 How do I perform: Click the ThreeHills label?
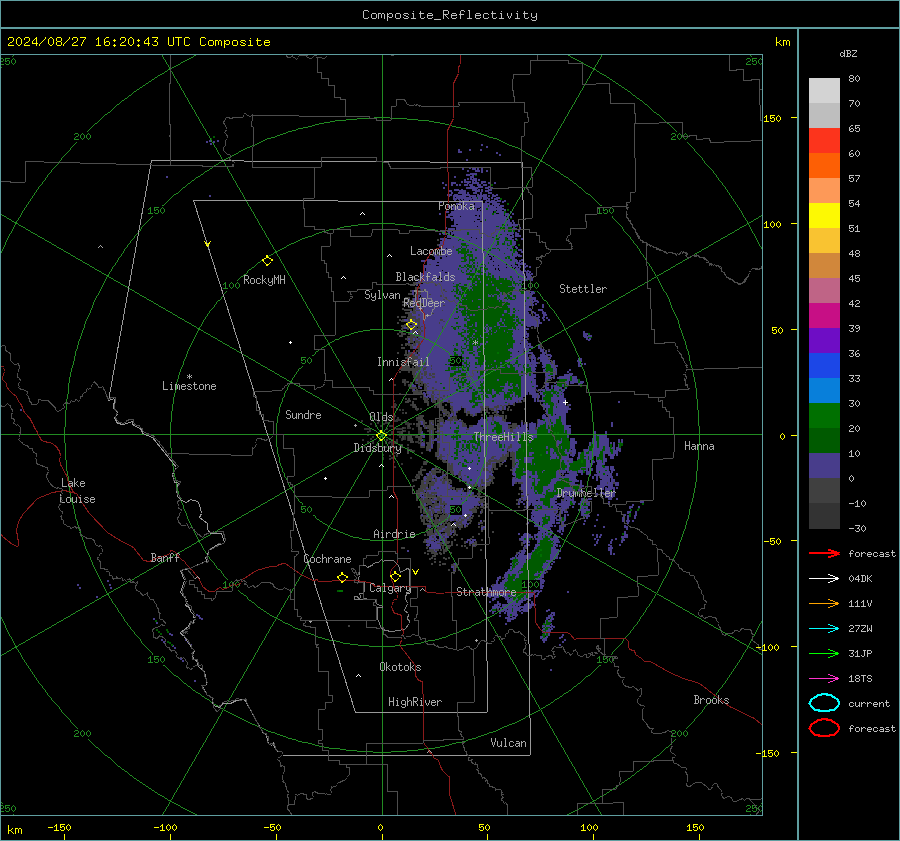click(x=503, y=437)
